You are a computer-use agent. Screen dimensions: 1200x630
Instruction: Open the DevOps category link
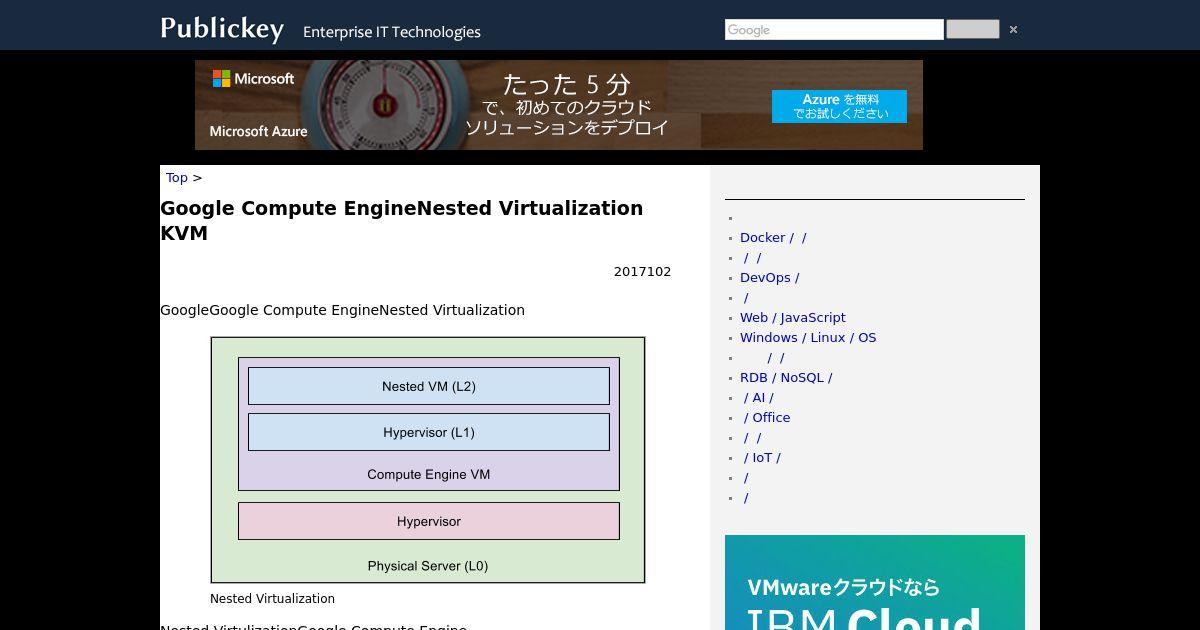(770, 278)
